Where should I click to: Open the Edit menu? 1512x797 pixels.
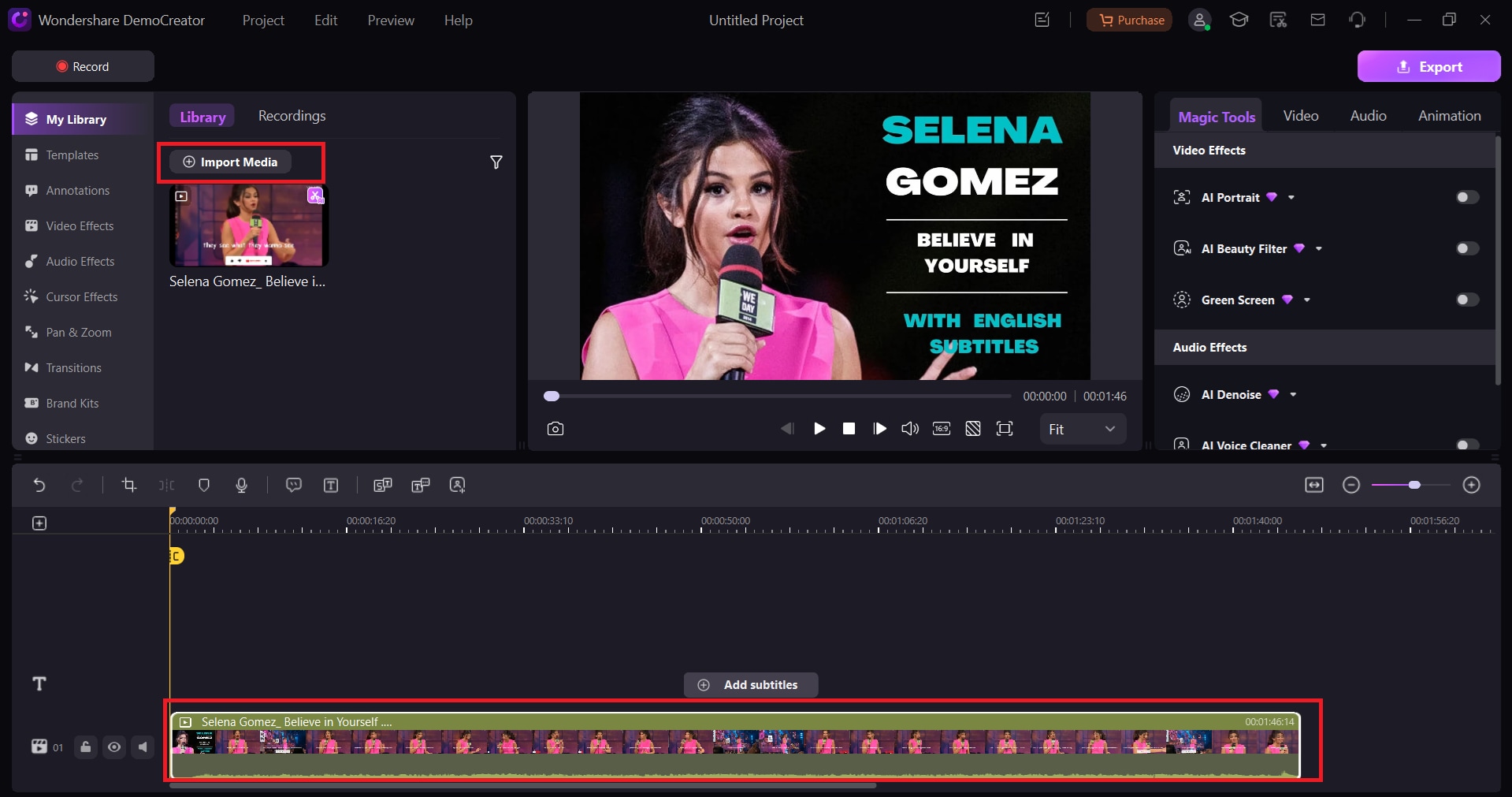point(325,20)
